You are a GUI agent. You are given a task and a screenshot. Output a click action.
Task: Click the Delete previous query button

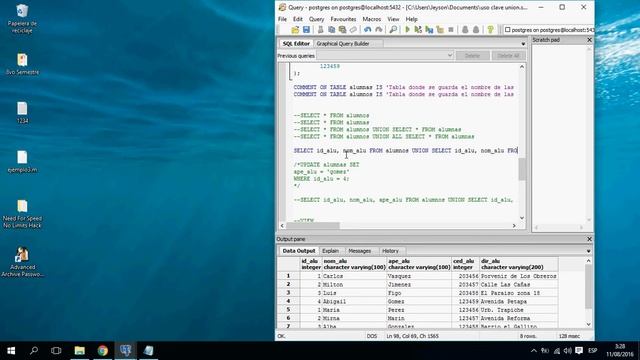click(472, 56)
